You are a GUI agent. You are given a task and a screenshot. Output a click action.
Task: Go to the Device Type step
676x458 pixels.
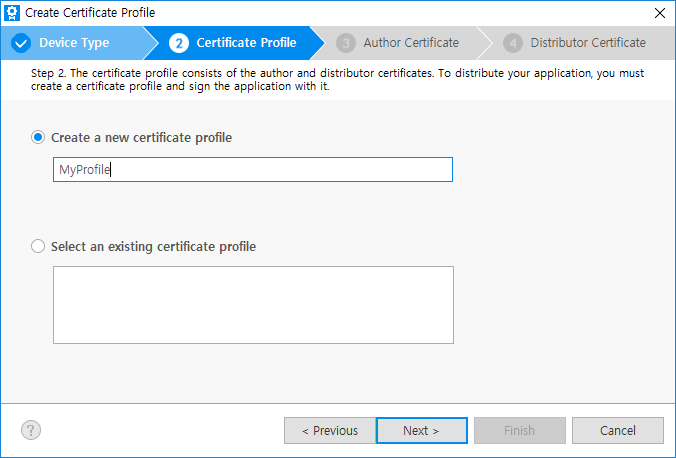[74, 43]
